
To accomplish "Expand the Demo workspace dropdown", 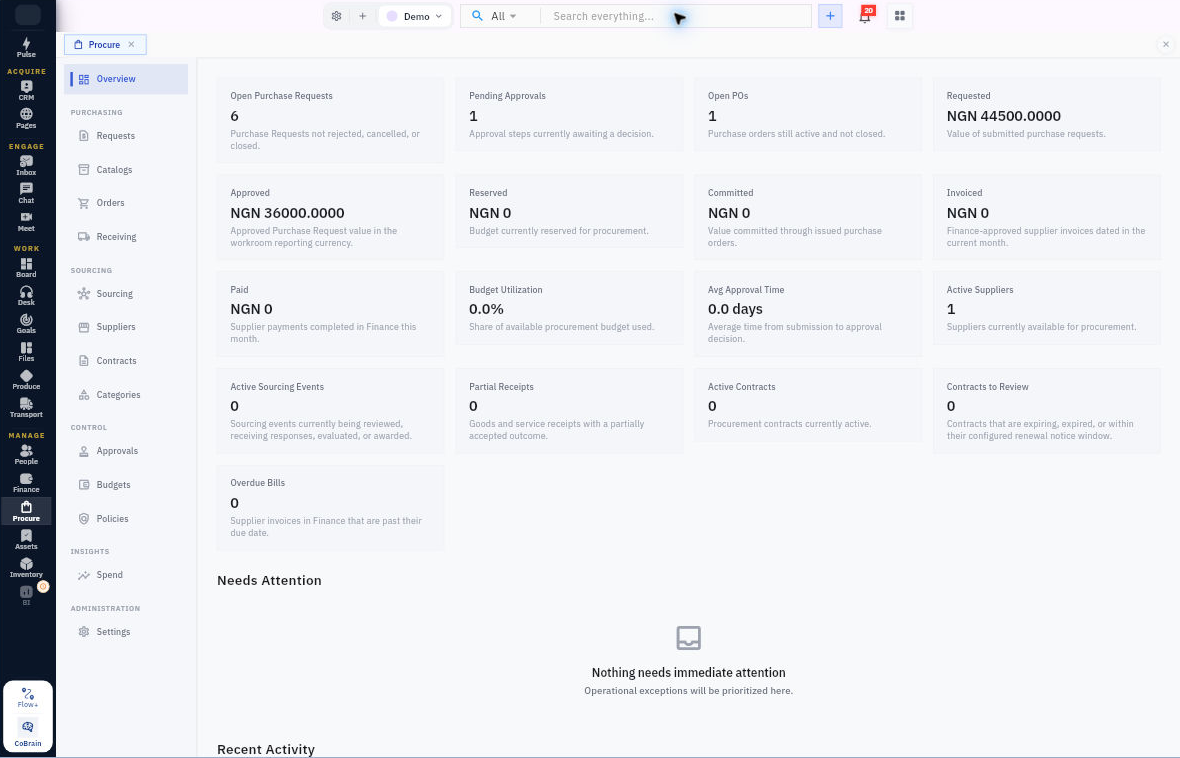I will [415, 16].
